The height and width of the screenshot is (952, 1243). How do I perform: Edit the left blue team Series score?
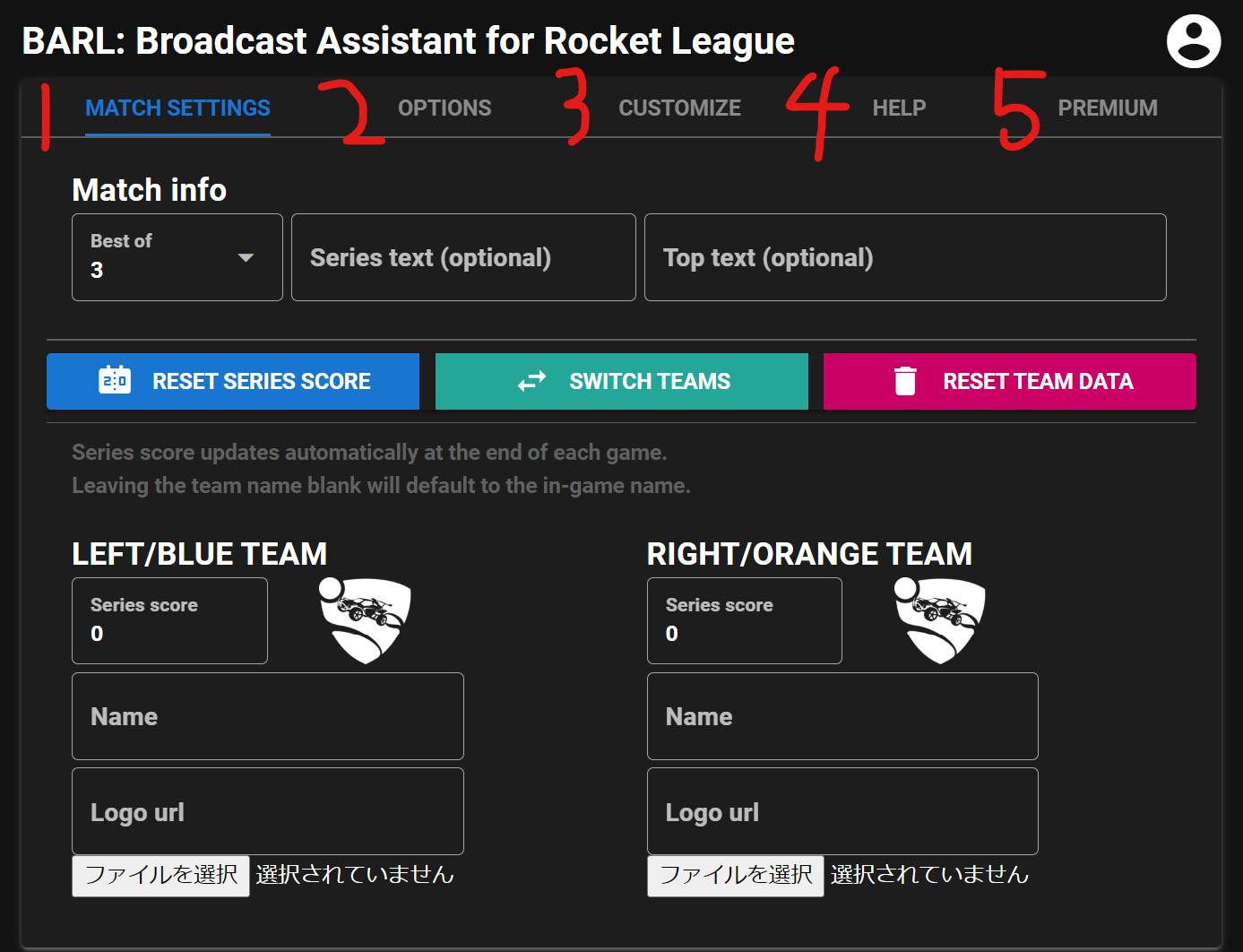169,621
